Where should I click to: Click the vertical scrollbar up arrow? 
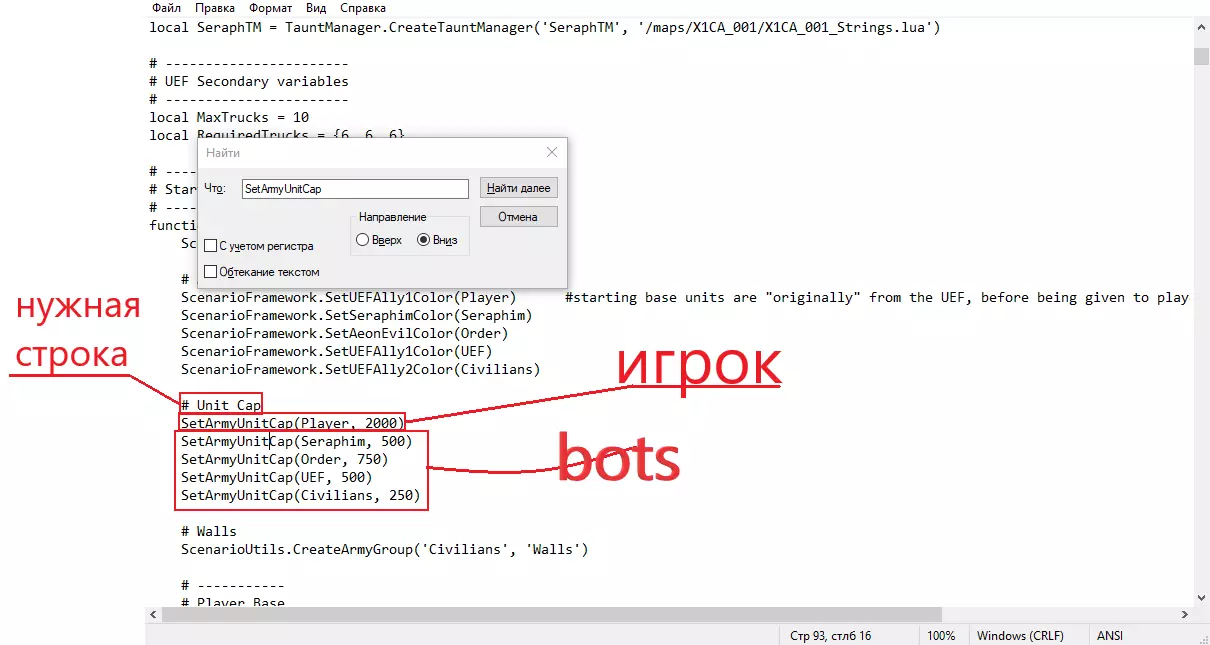[1201, 26]
